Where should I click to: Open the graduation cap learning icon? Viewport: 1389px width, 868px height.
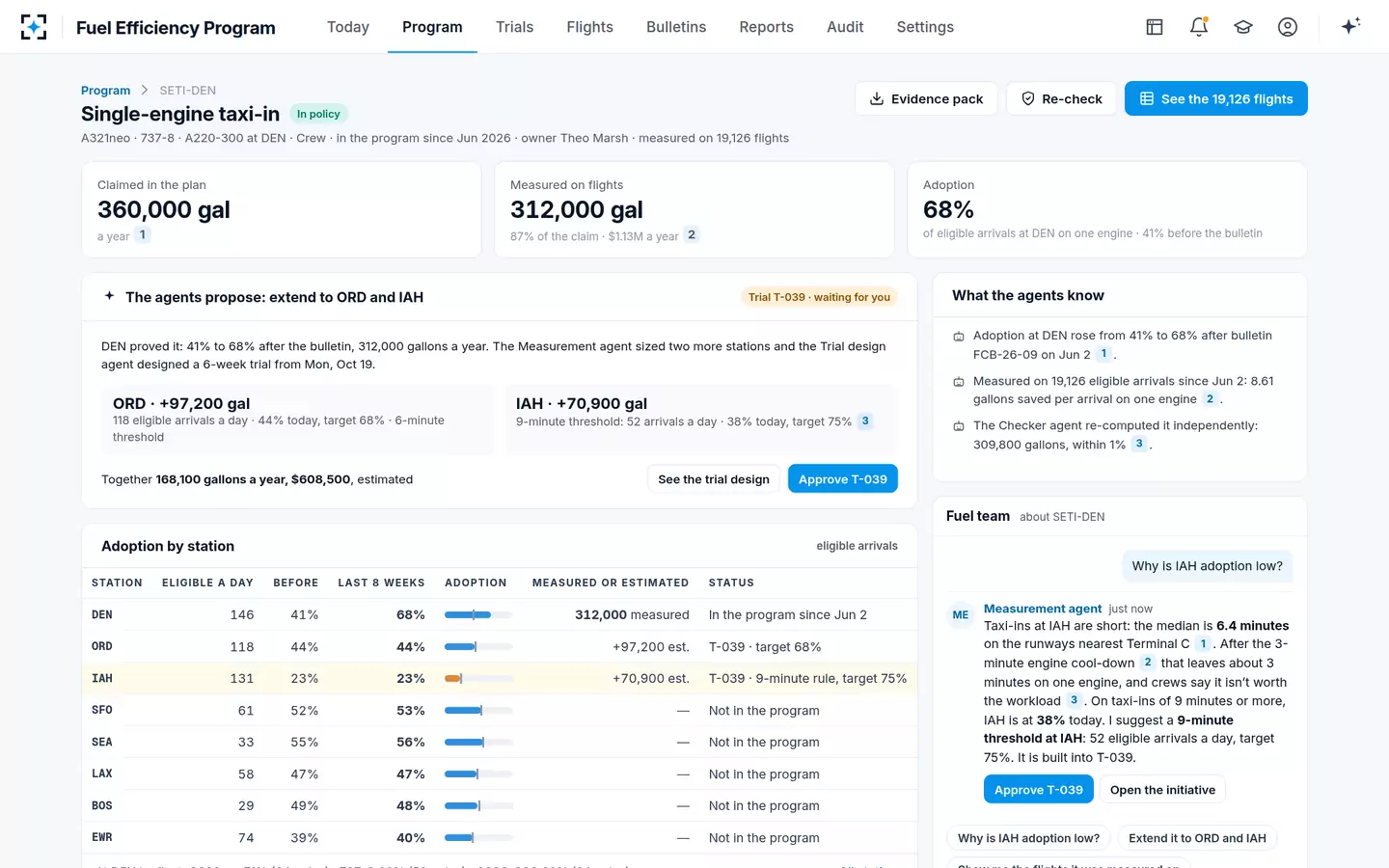click(1243, 27)
